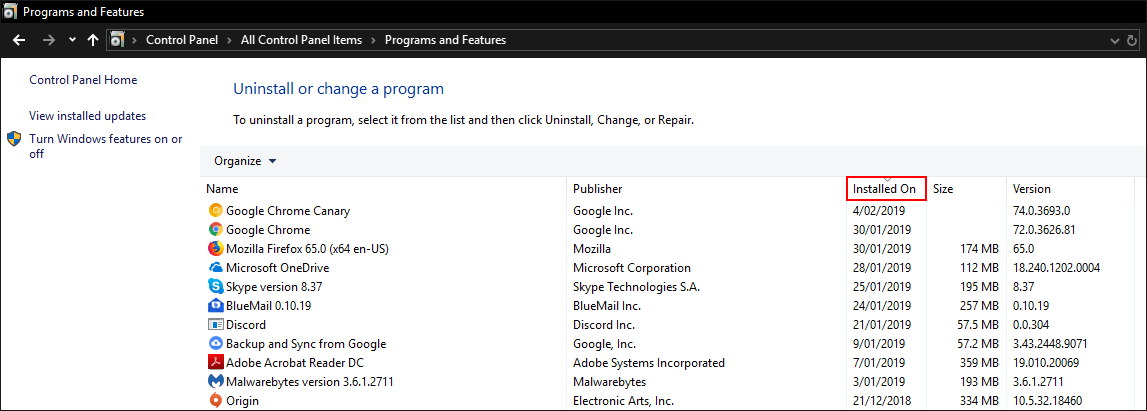This screenshot has height=411, width=1147.
Task: Click the Origin icon
Action: click(x=216, y=401)
